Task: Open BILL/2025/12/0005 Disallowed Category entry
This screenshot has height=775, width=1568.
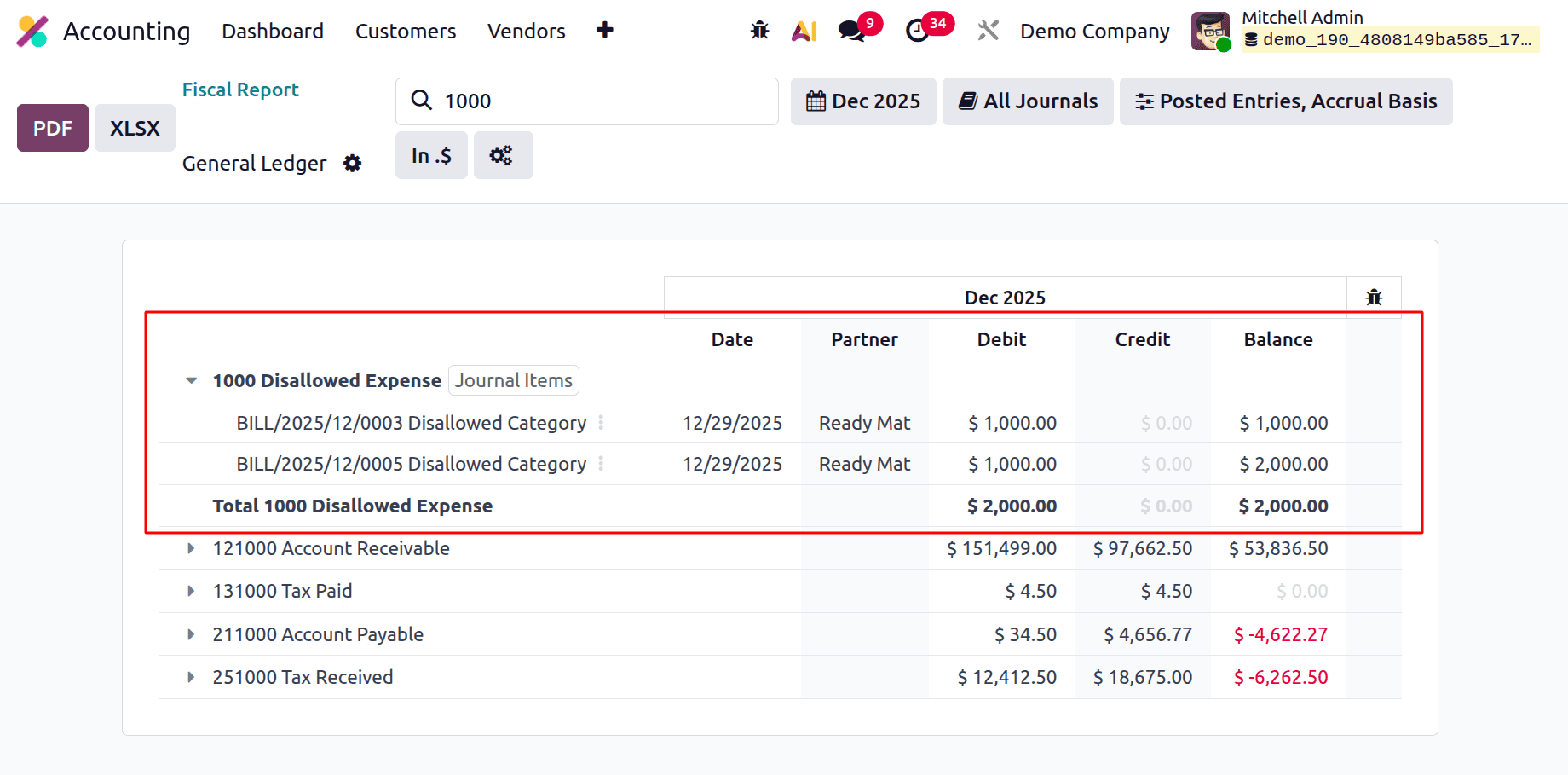Action: click(x=412, y=464)
